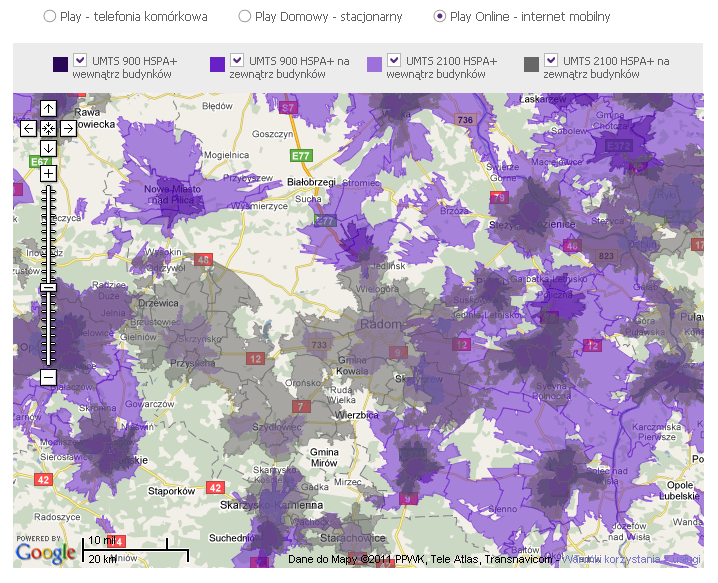Pan the map left with the arrow
The image size is (718, 583).
point(28,128)
